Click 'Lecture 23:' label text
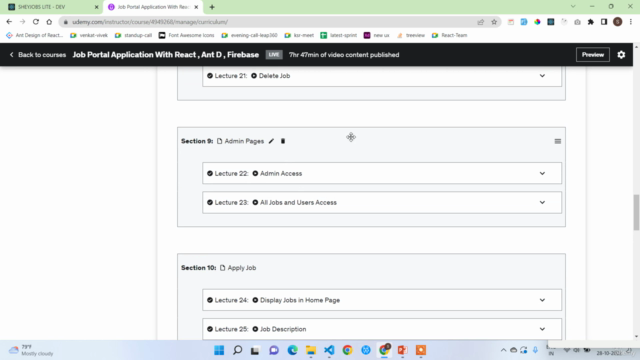This screenshot has height=360, width=640. click(231, 202)
